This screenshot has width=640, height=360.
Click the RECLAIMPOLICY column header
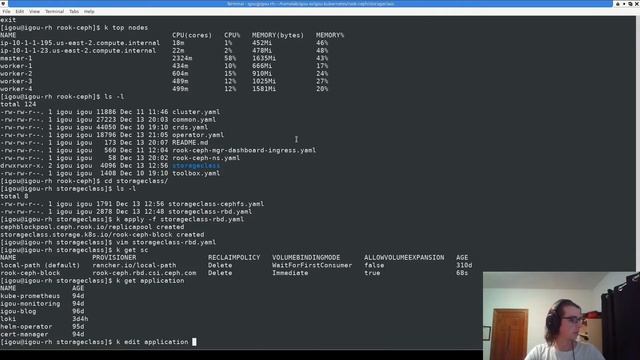click(234, 258)
